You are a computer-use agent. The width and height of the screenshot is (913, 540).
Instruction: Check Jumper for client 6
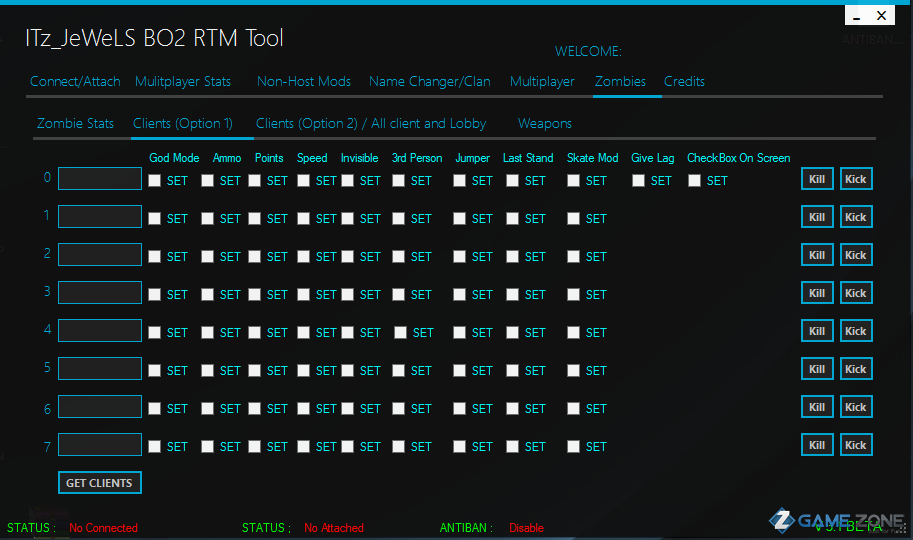[x=459, y=408]
